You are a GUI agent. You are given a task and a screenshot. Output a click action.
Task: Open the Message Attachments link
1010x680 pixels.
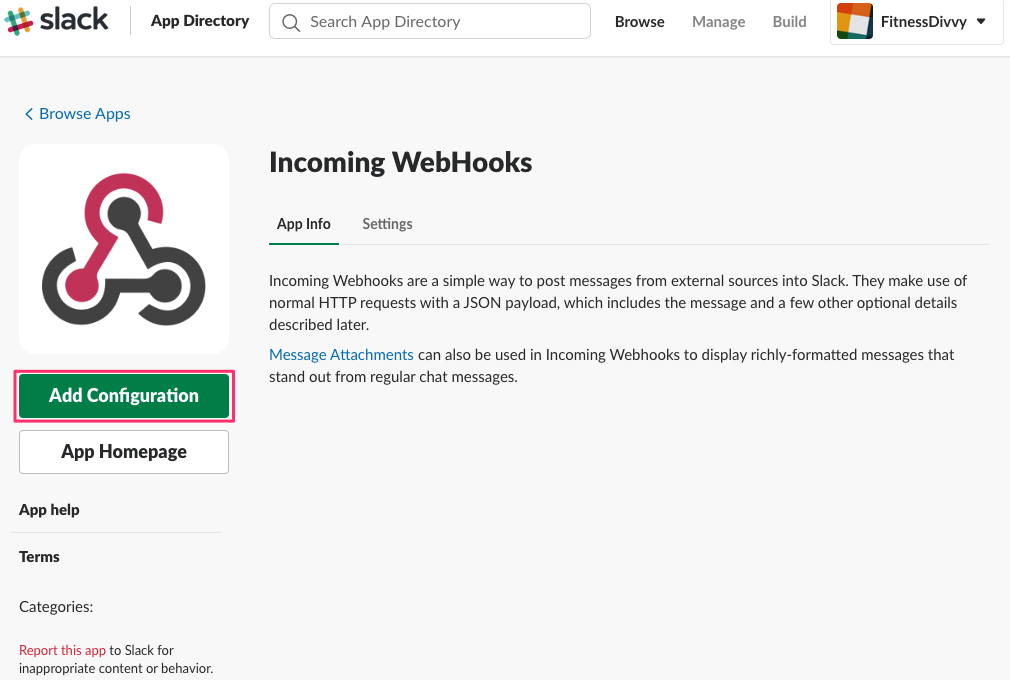click(341, 355)
